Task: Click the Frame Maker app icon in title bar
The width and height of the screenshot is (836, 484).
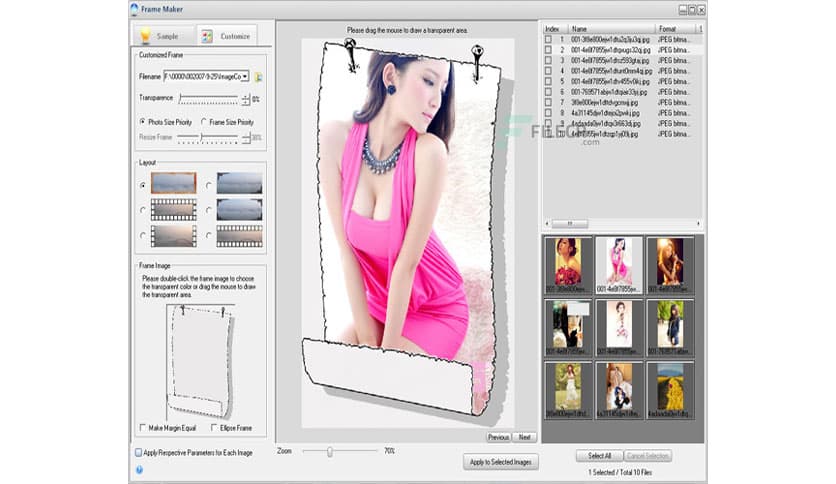Action: coord(136,9)
